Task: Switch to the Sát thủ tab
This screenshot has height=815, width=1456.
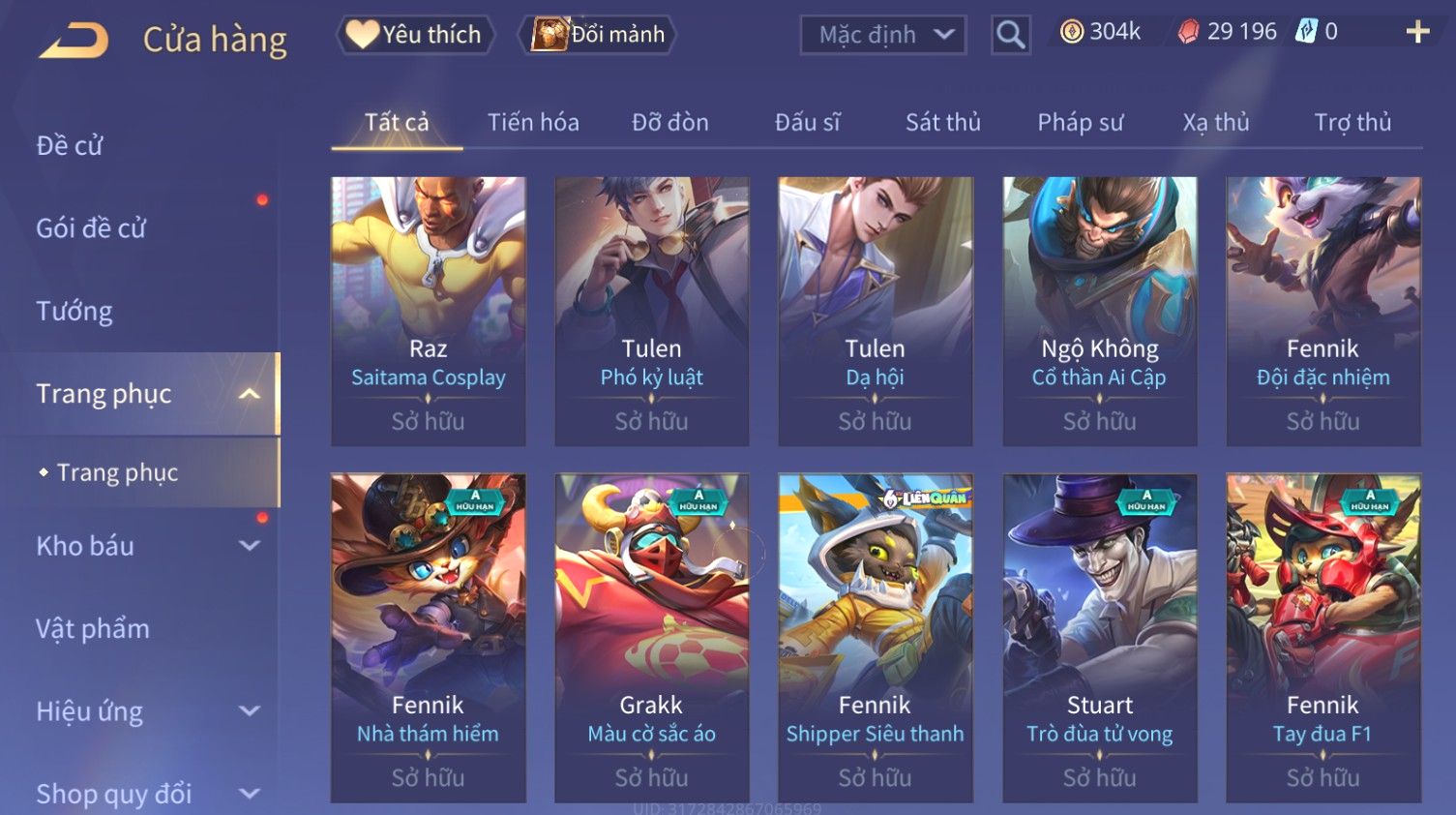Action: click(x=943, y=123)
